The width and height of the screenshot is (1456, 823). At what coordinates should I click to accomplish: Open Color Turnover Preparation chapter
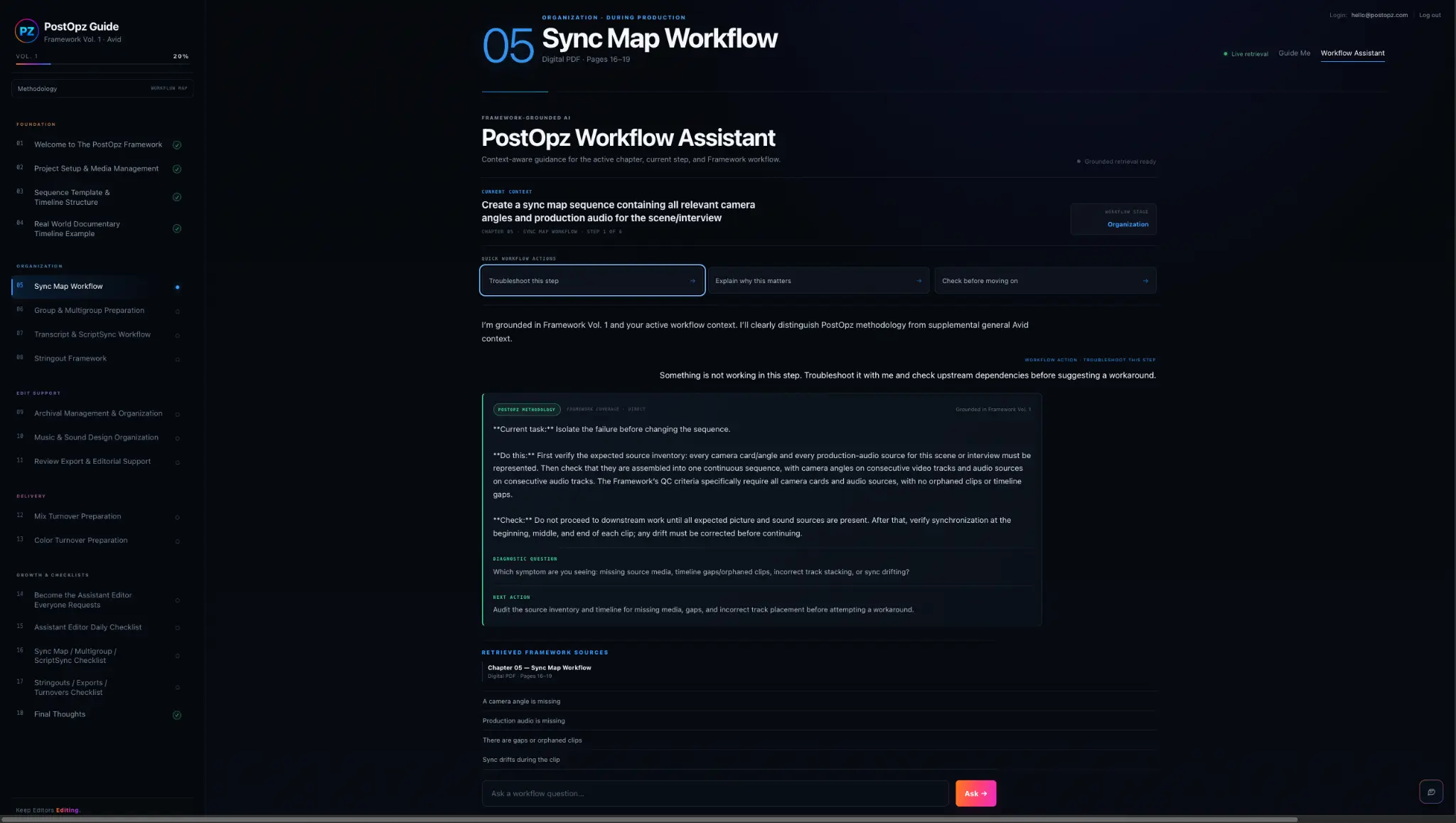pos(81,541)
